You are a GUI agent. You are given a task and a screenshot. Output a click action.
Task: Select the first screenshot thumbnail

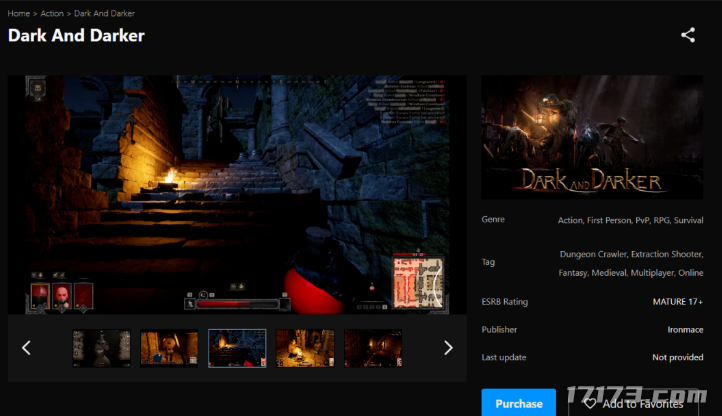pyautogui.click(x=101, y=348)
